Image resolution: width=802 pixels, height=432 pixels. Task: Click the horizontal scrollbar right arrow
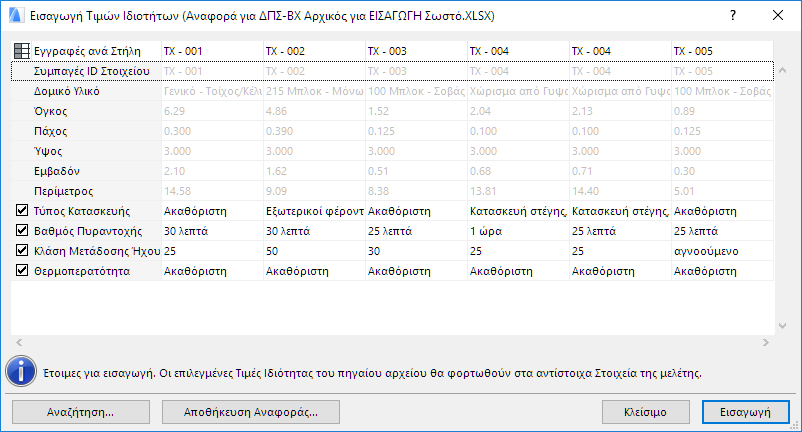pos(766,343)
